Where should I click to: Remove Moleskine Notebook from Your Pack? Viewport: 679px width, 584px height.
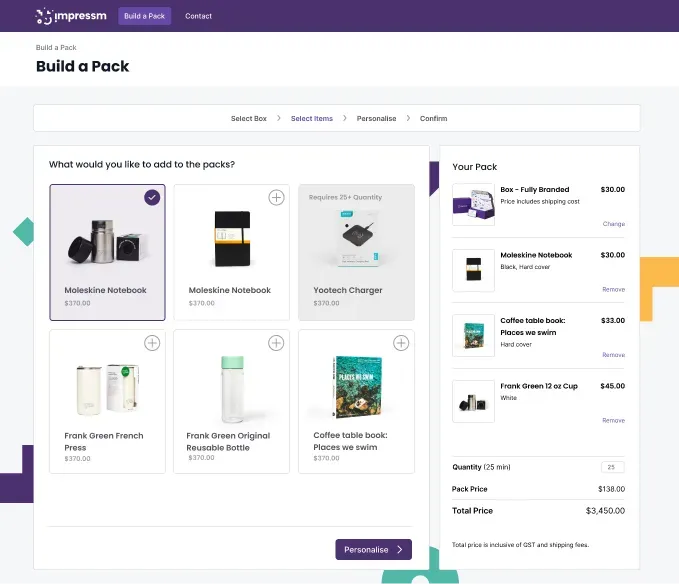pos(613,289)
